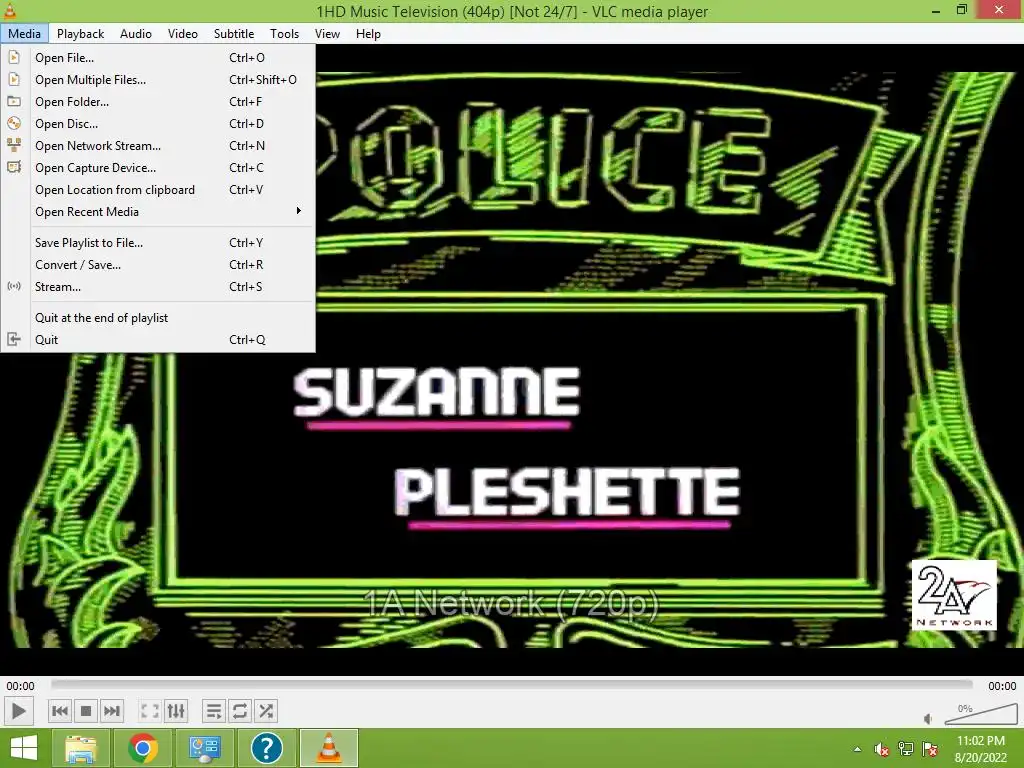This screenshot has height=768, width=1024.
Task: Open Control Panel taskbar icon
Action: tap(204, 748)
